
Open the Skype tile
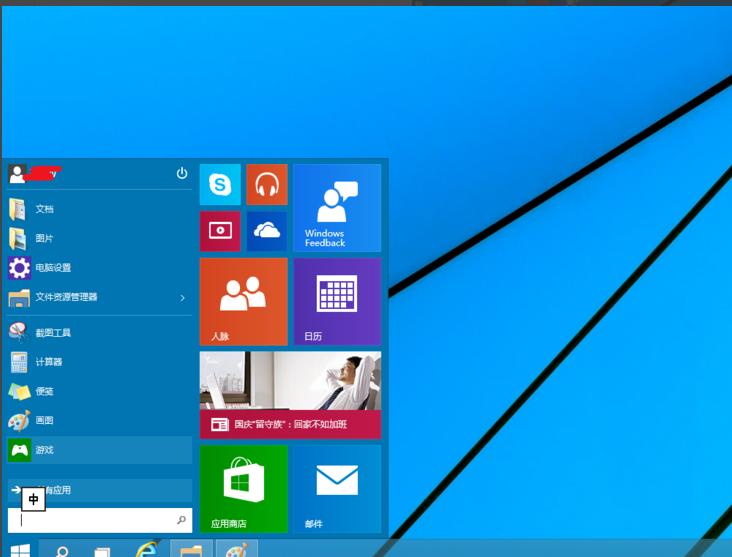(220, 185)
